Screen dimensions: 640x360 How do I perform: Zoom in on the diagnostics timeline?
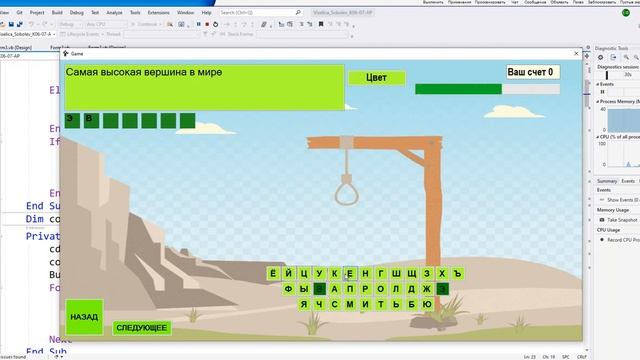pyautogui.click(x=626, y=57)
